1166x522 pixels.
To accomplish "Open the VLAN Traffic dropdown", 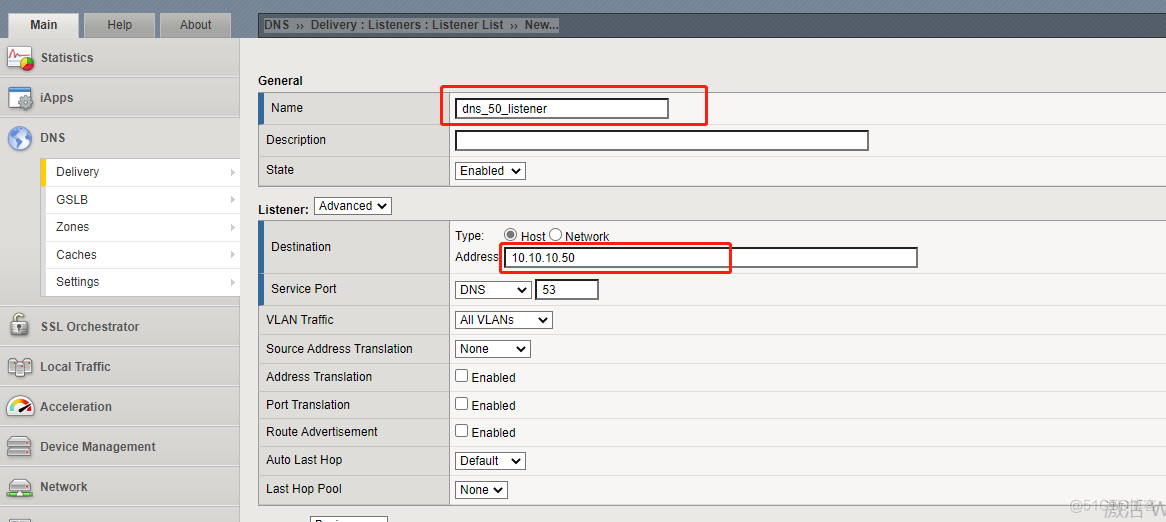I will pyautogui.click(x=503, y=320).
